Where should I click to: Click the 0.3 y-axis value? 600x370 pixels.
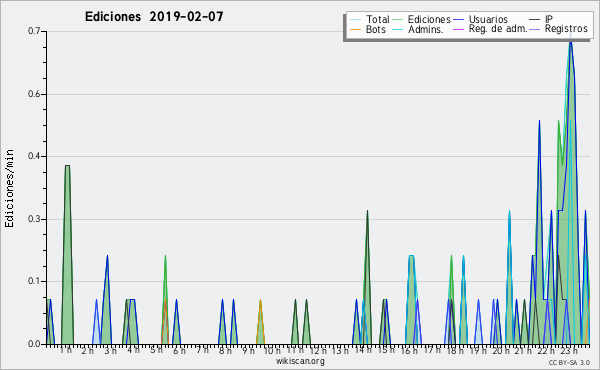point(34,219)
